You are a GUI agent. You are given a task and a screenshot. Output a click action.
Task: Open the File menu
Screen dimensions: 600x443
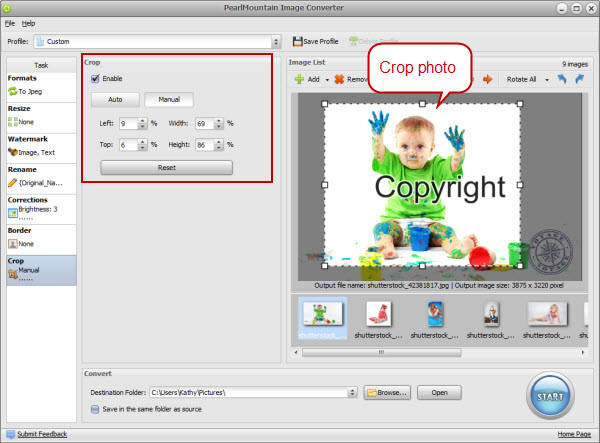(9, 22)
